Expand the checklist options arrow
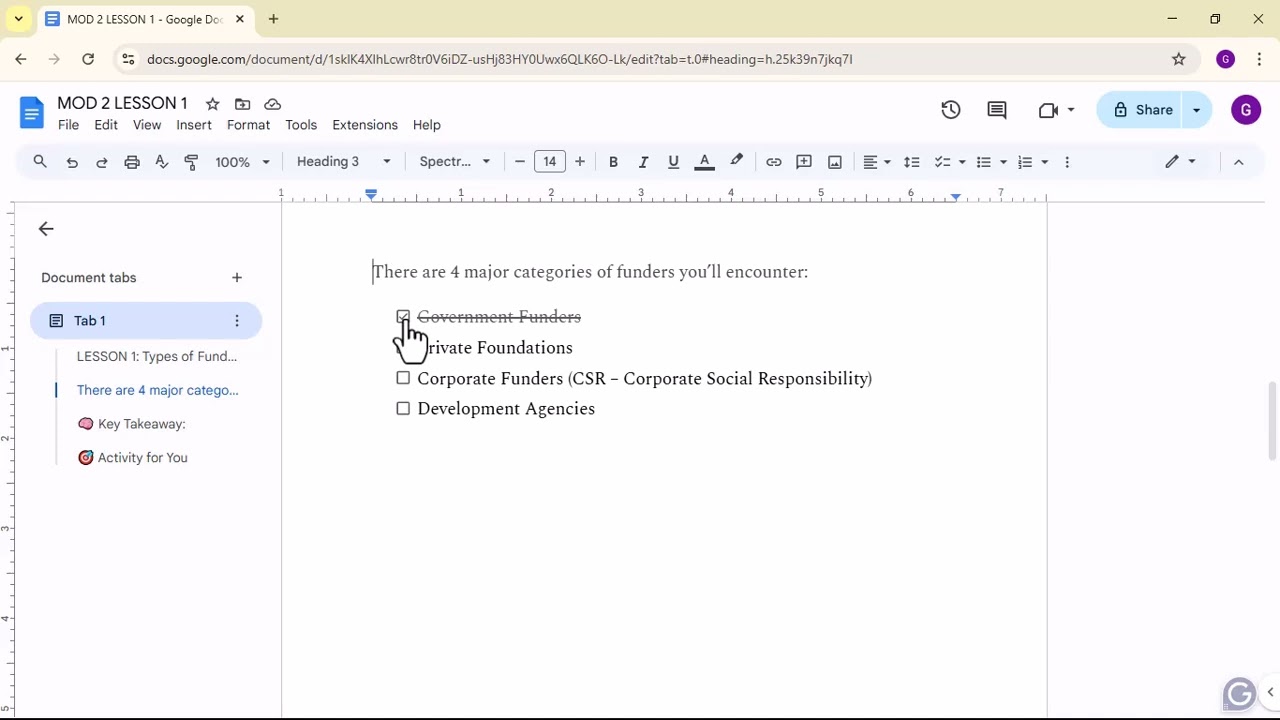Viewport: 1280px width, 720px height. (x=962, y=162)
